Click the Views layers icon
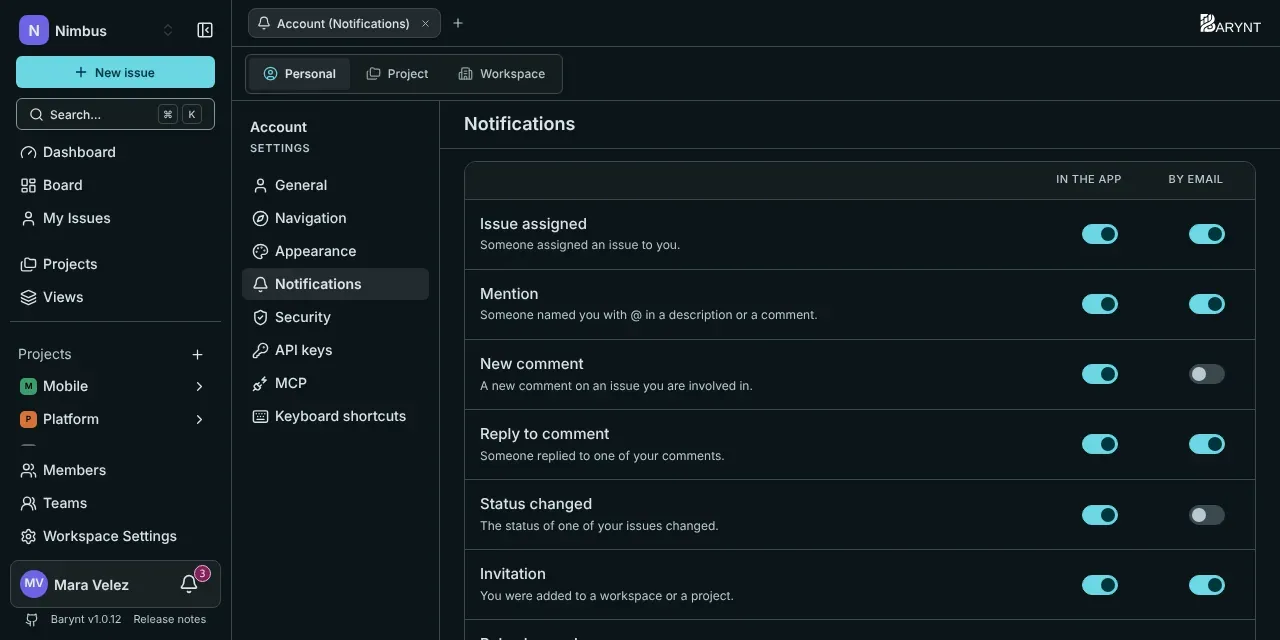1280x640 pixels. point(28,297)
